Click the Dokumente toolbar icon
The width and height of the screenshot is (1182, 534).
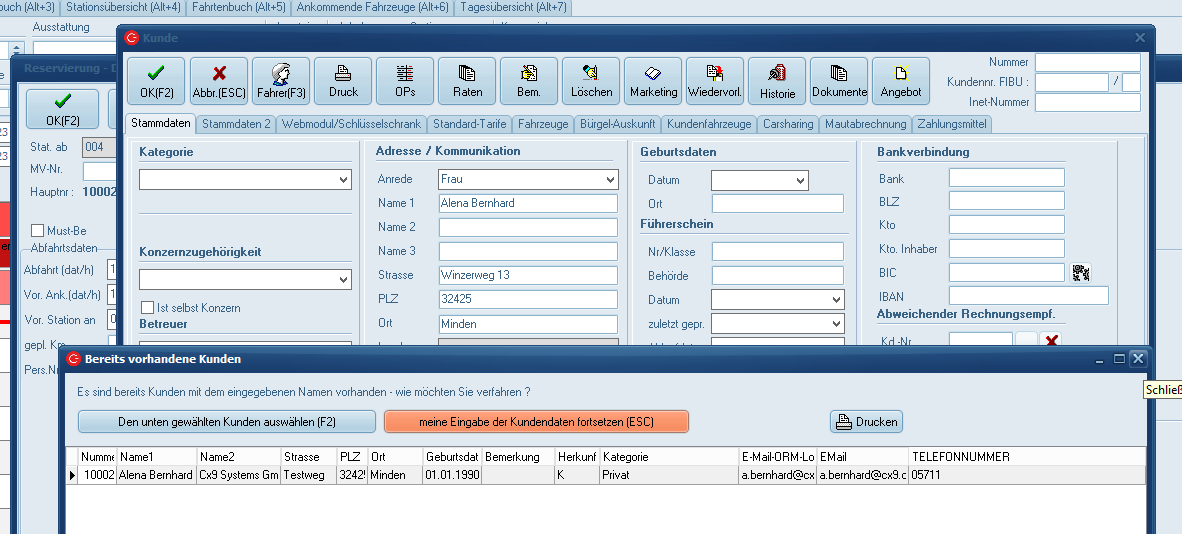[839, 81]
